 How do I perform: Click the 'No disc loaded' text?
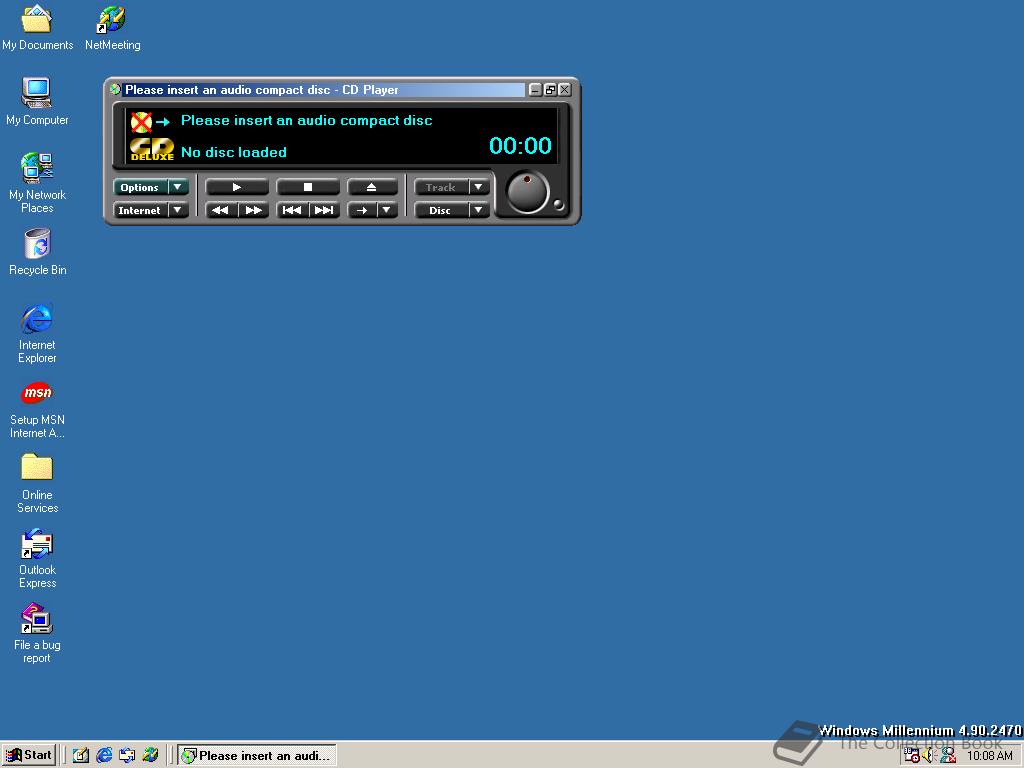coord(234,152)
